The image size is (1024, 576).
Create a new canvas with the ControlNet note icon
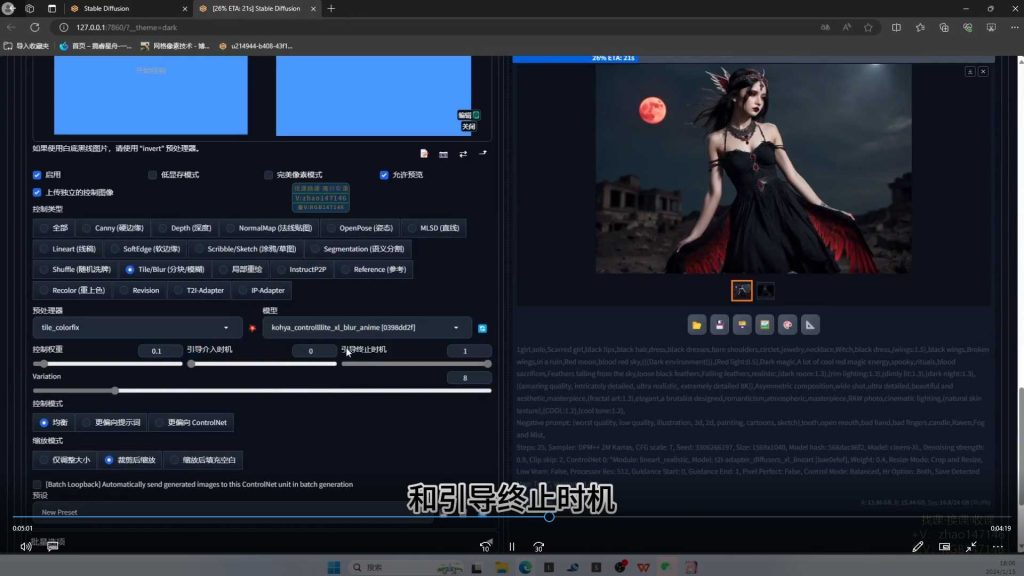click(424, 154)
